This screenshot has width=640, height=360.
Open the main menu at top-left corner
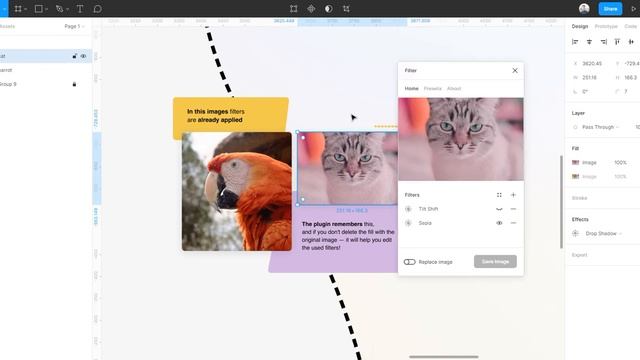click(4, 9)
